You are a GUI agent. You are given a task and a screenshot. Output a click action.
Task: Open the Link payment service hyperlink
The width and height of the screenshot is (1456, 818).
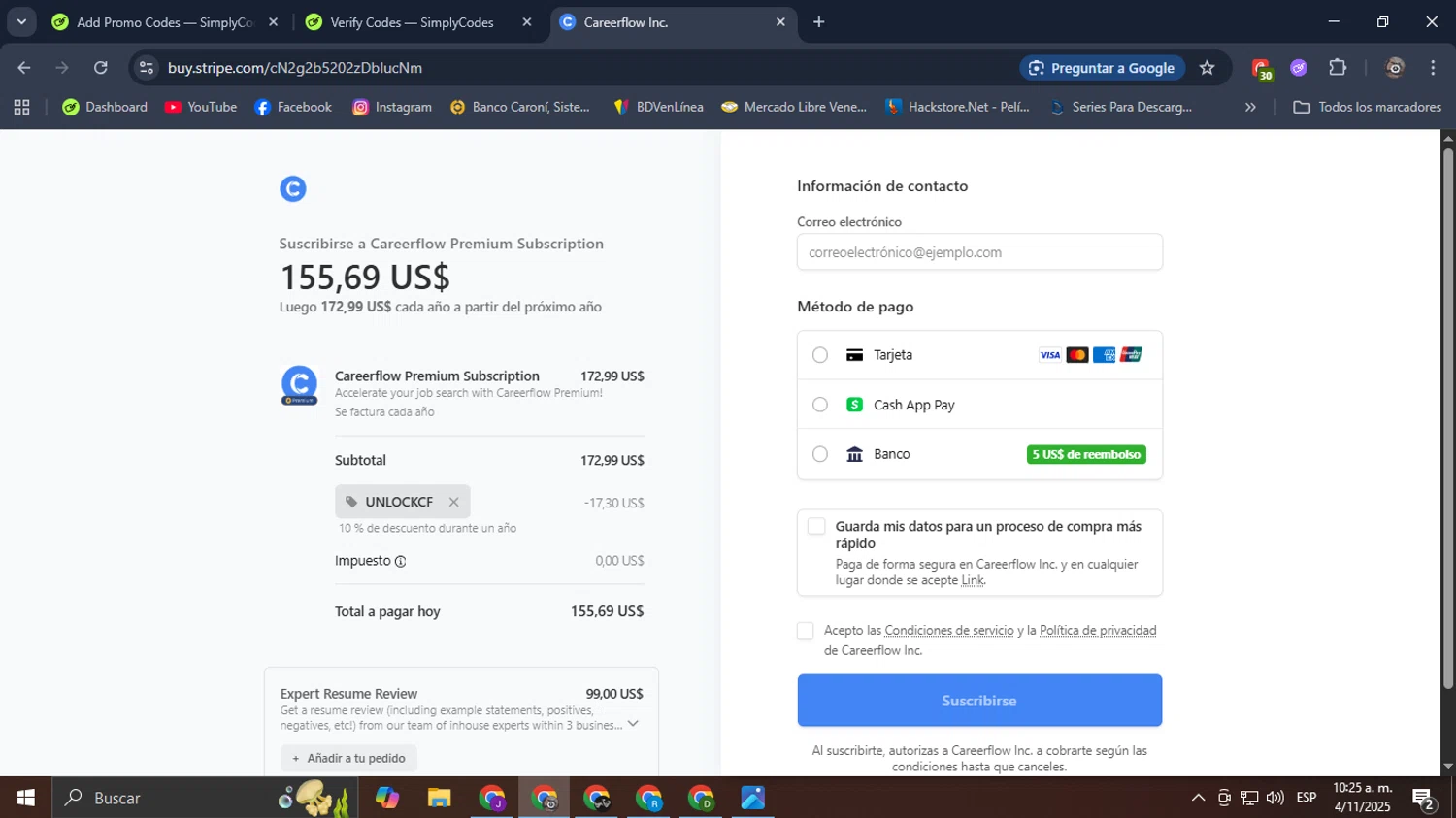point(972,580)
